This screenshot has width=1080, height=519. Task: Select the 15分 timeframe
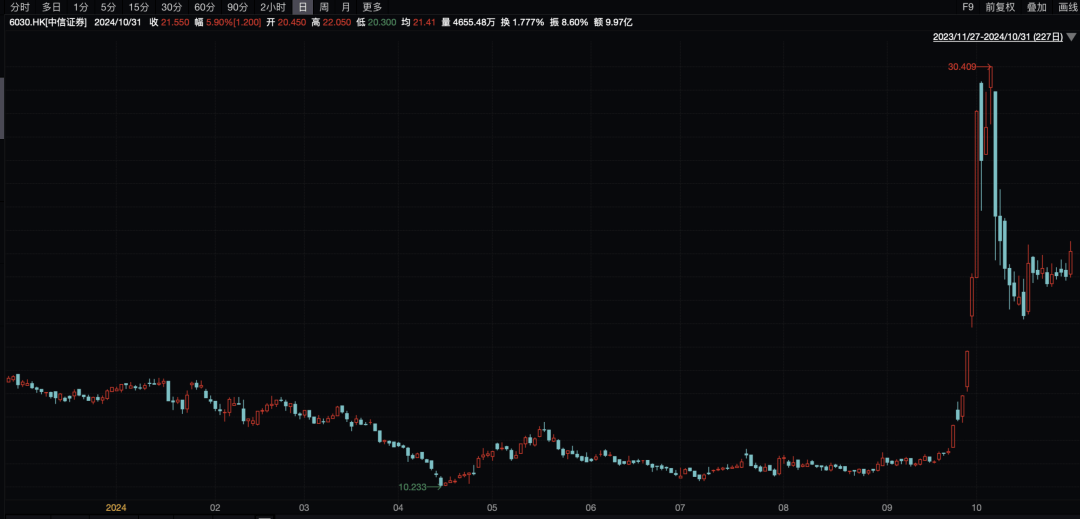click(x=138, y=7)
